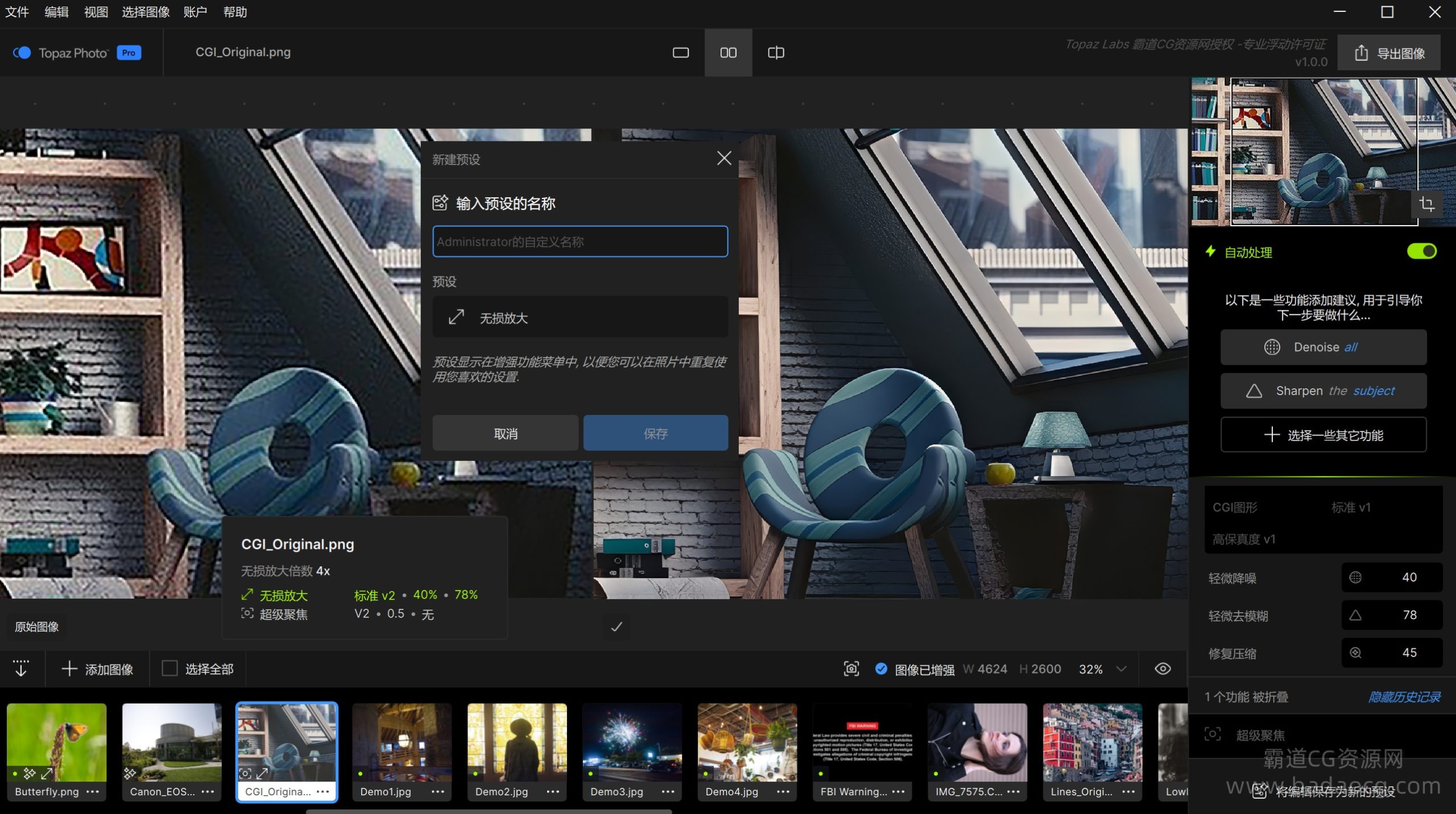Check the 选择全部 checkbox
This screenshot has height=814, width=1456.
click(x=169, y=668)
